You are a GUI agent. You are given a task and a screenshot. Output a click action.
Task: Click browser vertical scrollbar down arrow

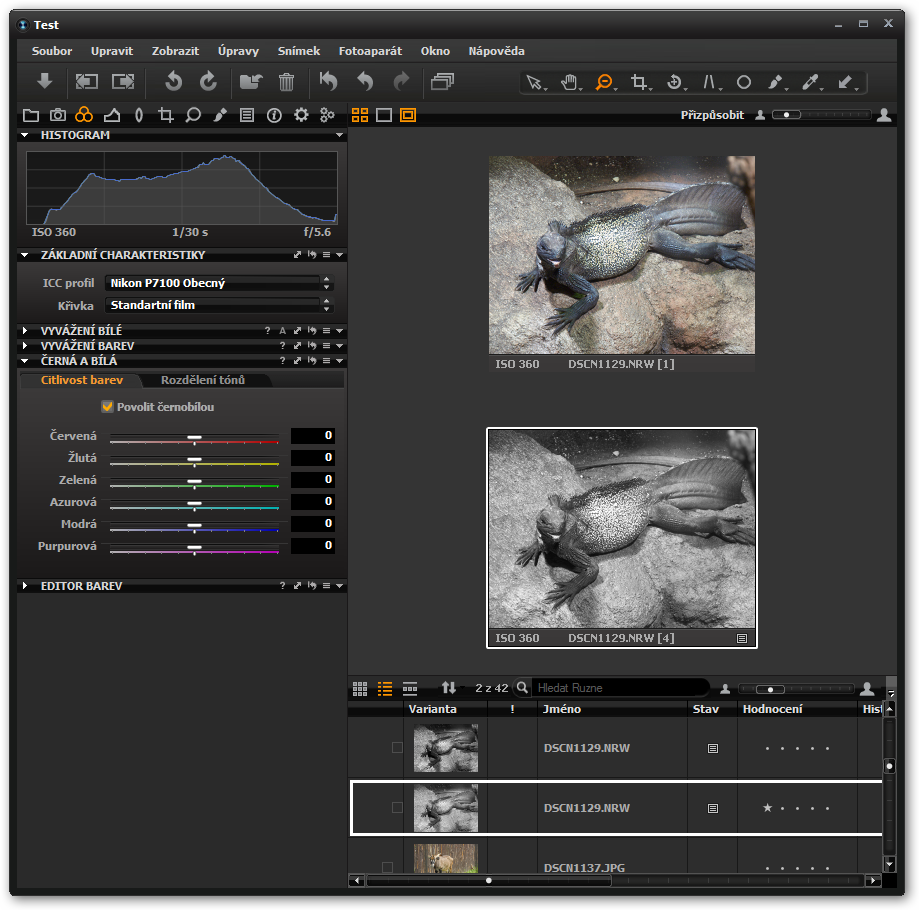pos(889,863)
